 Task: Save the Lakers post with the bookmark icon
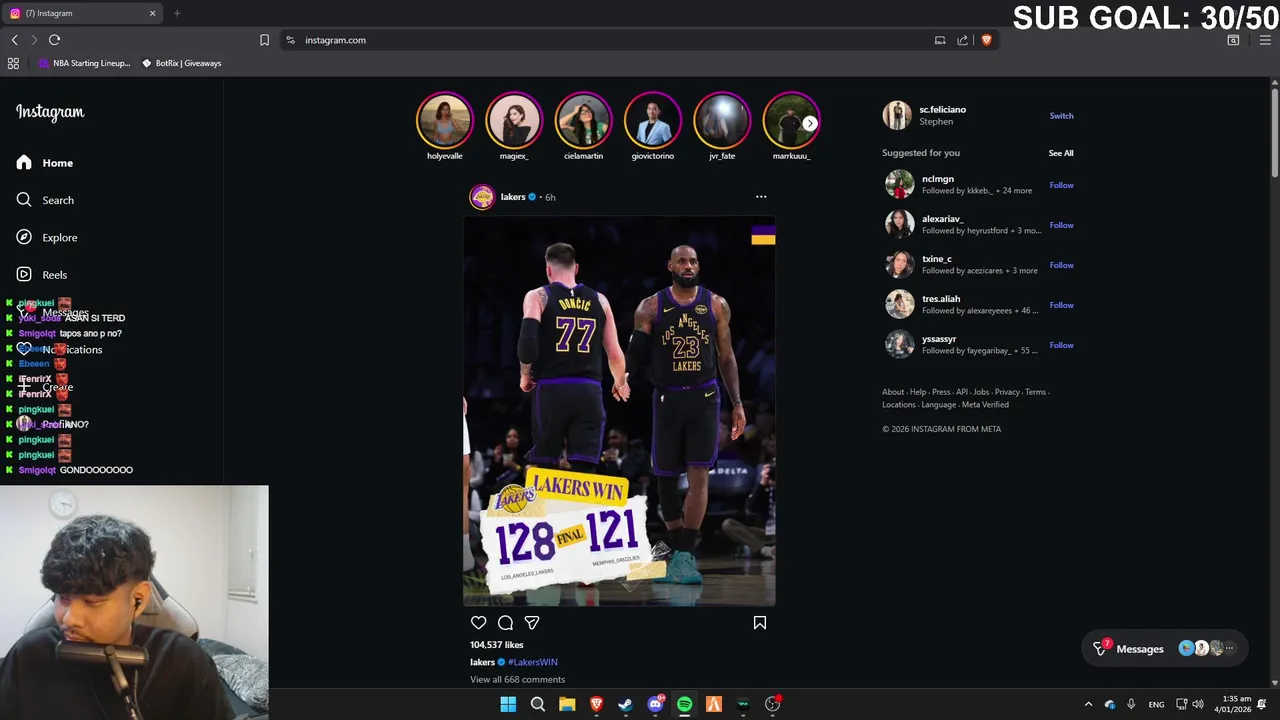pyautogui.click(x=760, y=623)
